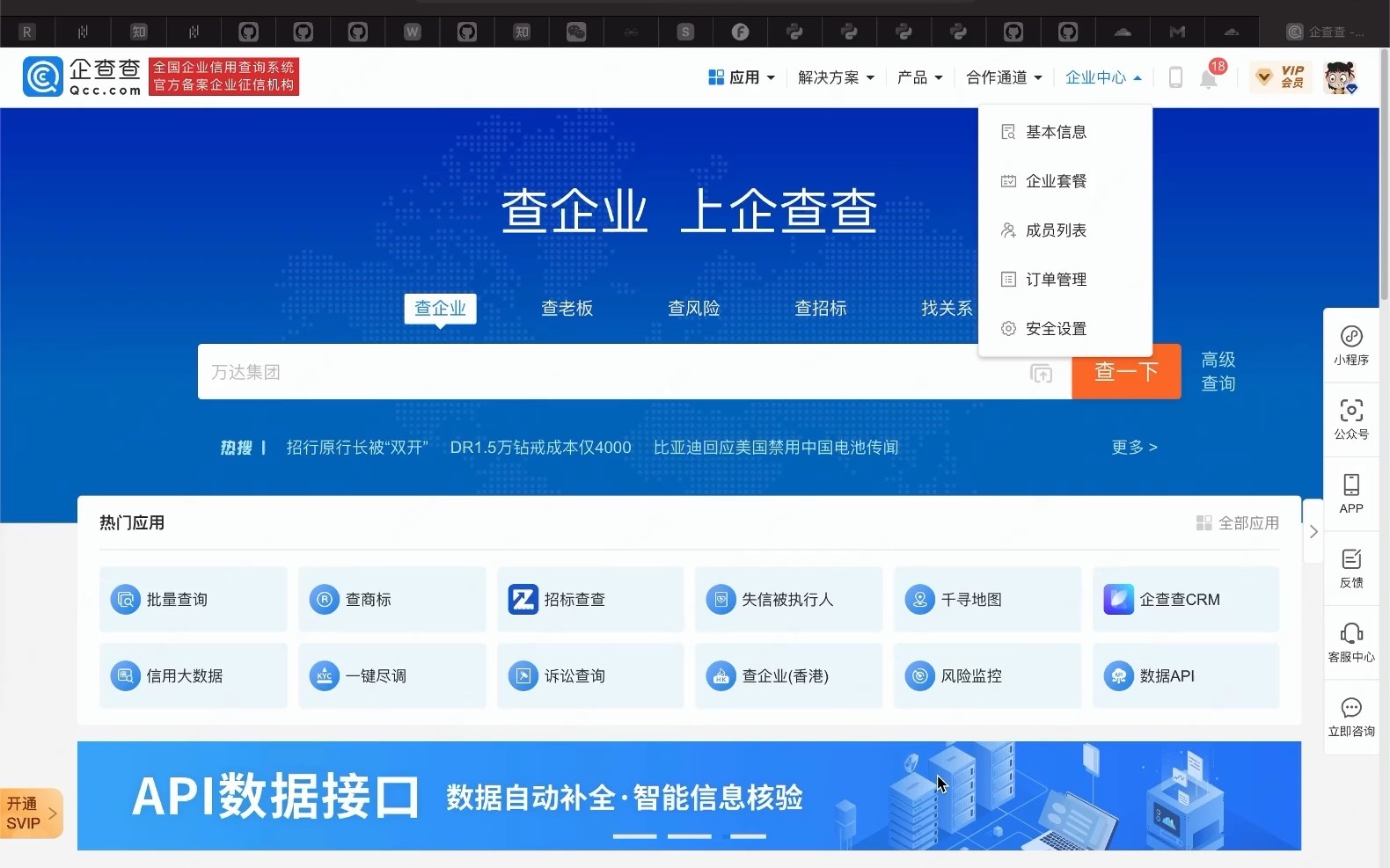Open 诉讼查询 application
The height and width of the screenshot is (868, 1390).
pyautogui.click(x=590, y=675)
